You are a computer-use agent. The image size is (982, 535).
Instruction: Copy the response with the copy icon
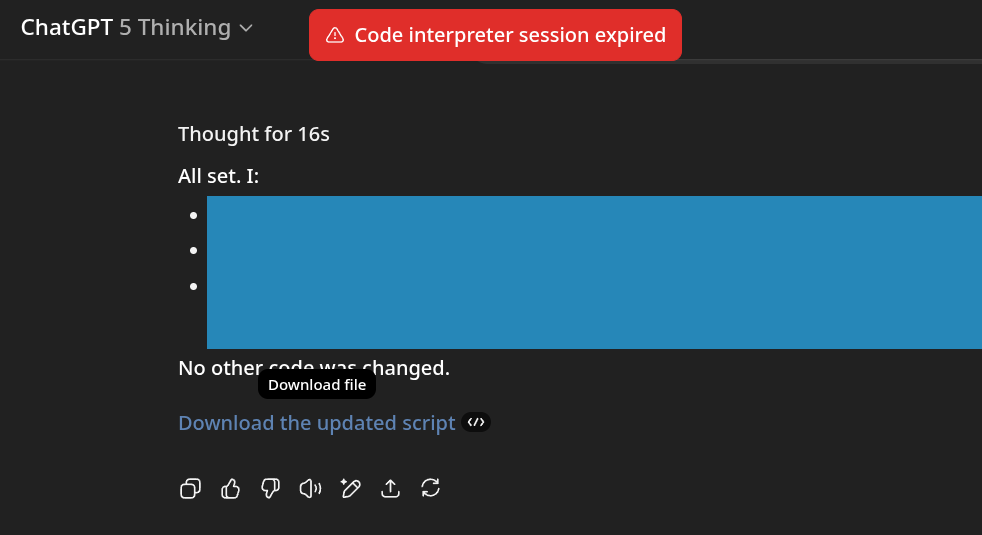[190, 488]
